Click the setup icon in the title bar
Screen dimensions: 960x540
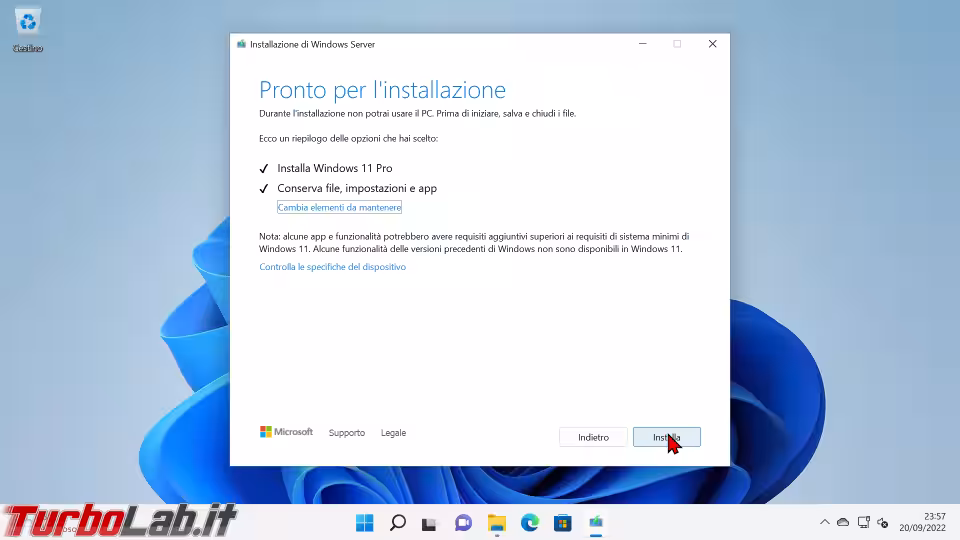241,44
